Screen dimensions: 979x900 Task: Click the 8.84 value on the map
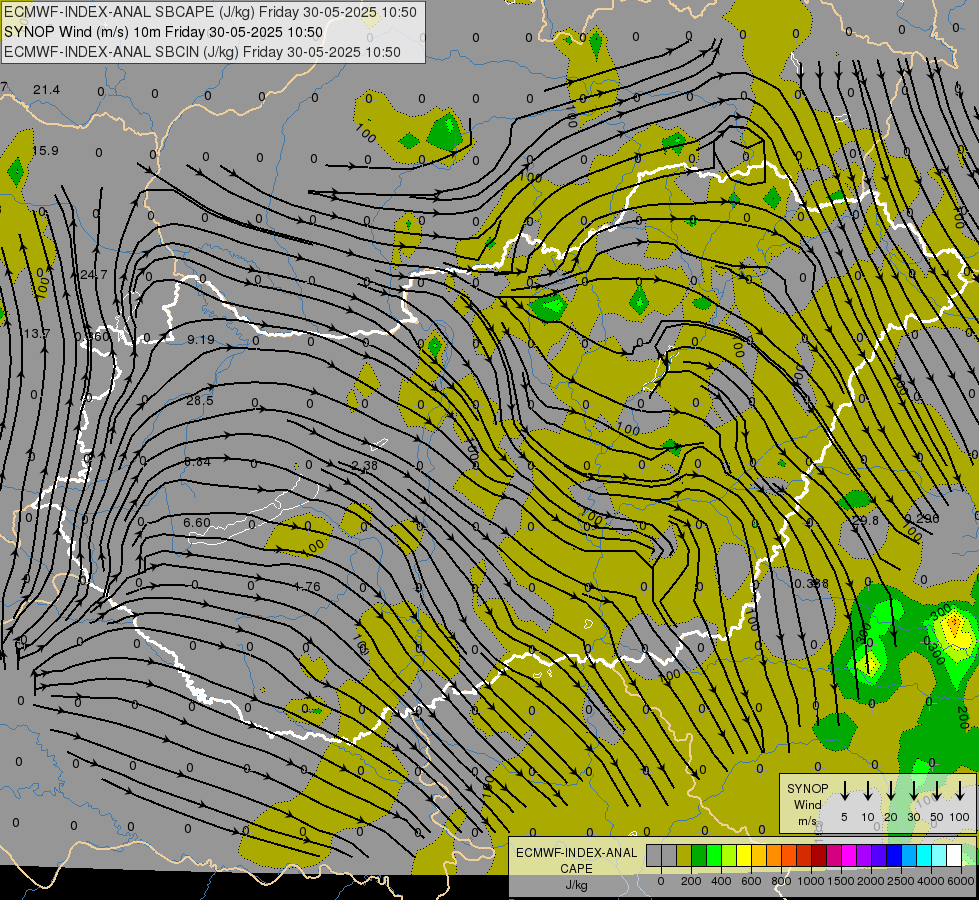(x=197, y=462)
